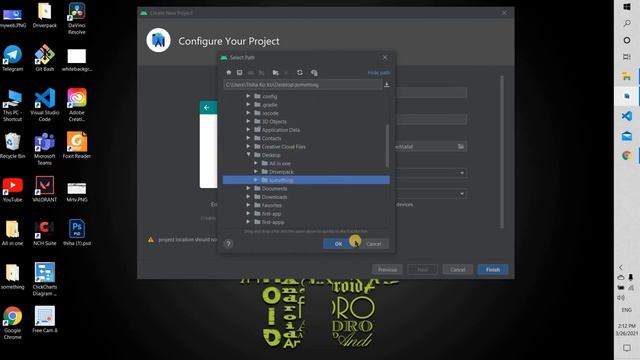Select the Google Chrome desktop shortcut
The height and width of the screenshot is (360, 640).
point(13,323)
